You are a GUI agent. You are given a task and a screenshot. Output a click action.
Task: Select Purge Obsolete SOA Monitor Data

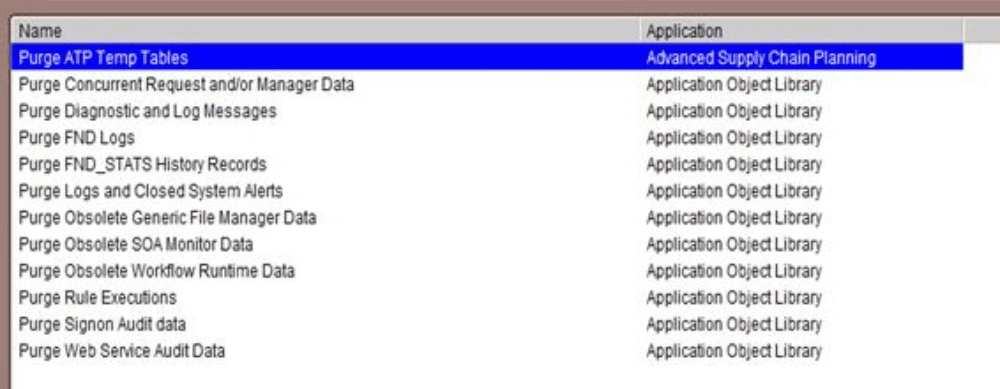[136, 244]
